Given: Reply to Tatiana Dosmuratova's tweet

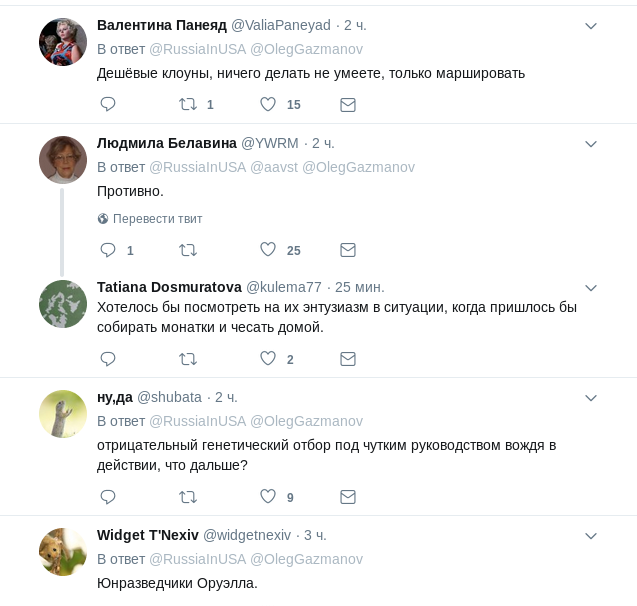Looking at the screenshot, I should click(x=108, y=358).
